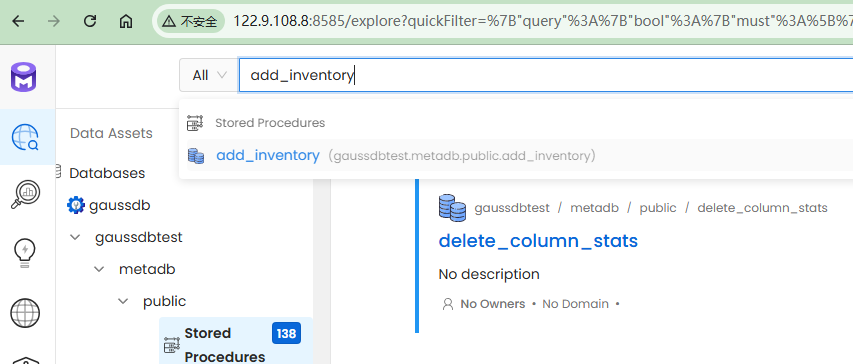Collapse the metadb tree node chevron
Screen dimensions: 853x364
pyautogui.click(x=99, y=269)
